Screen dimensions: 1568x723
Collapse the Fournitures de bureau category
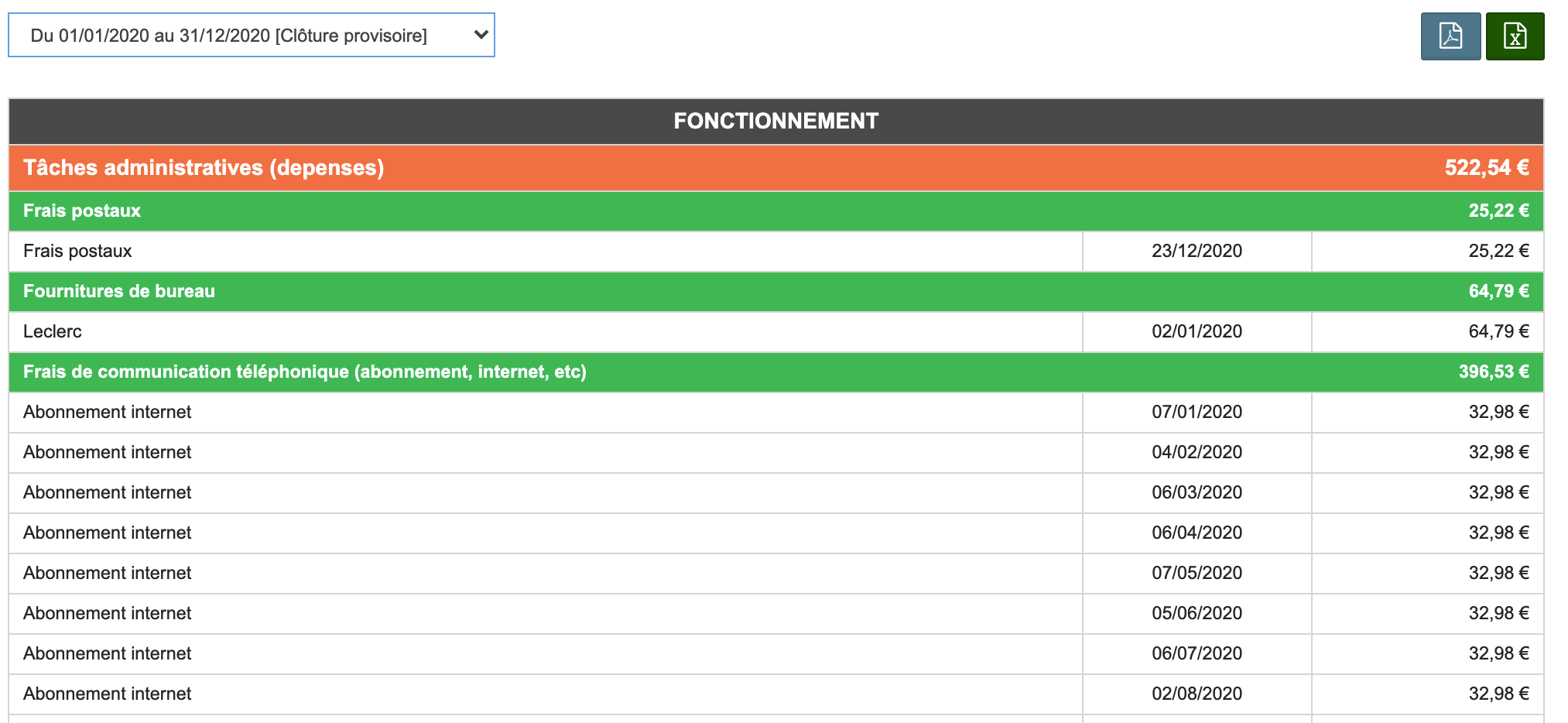coord(119,292)
